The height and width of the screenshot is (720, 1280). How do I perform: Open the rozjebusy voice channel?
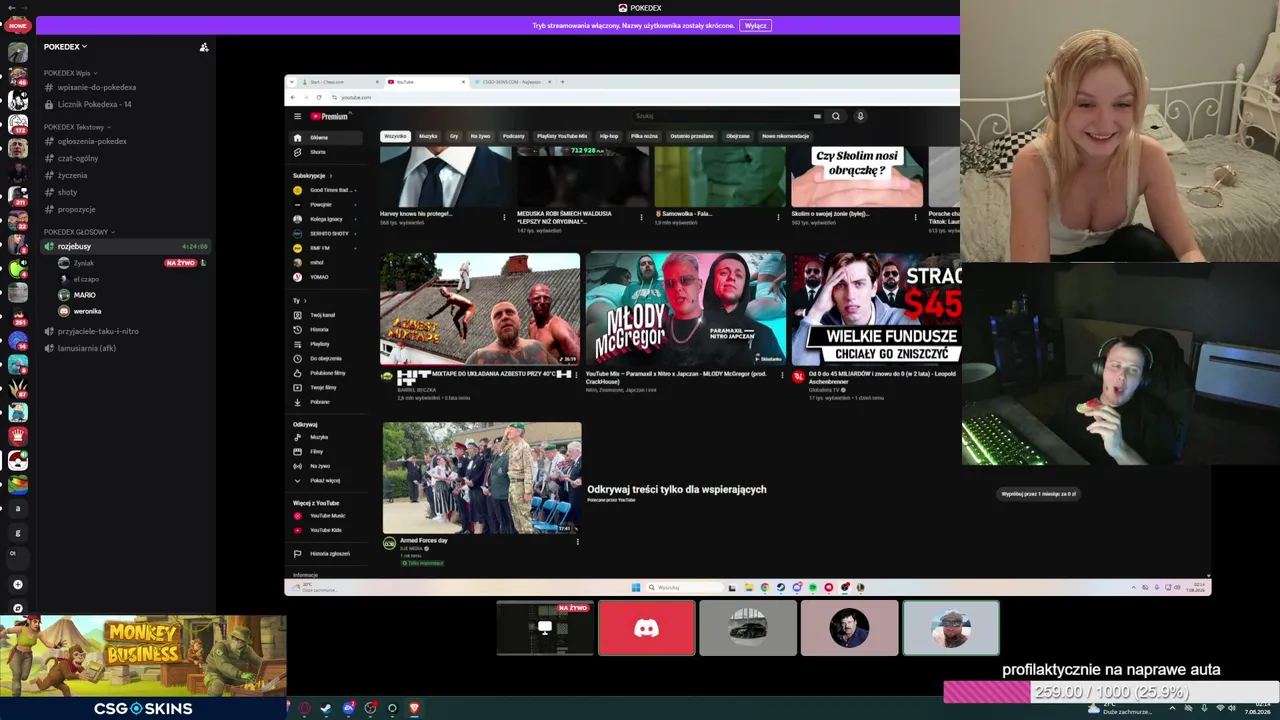(125, 246)
